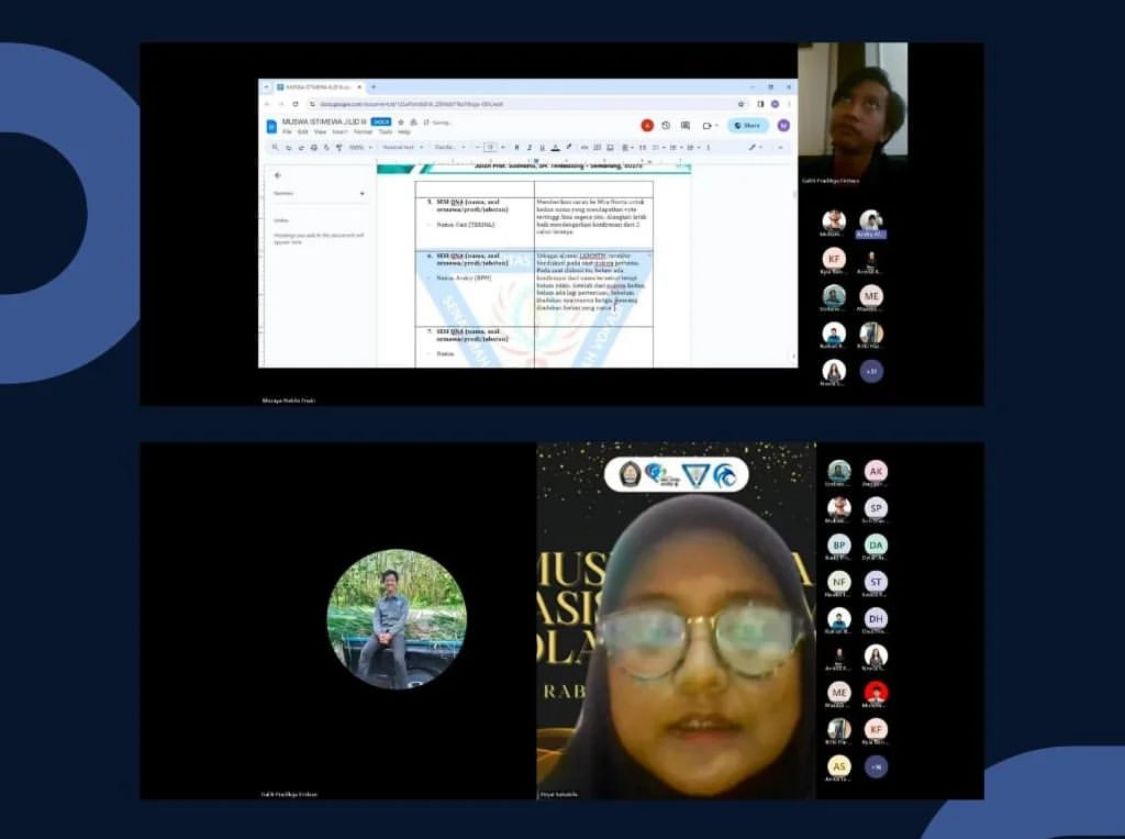This screenshot has height=839, width=1125.
Task: Select the BP participant avatar in bottom meeting
Action: [839, 545]
